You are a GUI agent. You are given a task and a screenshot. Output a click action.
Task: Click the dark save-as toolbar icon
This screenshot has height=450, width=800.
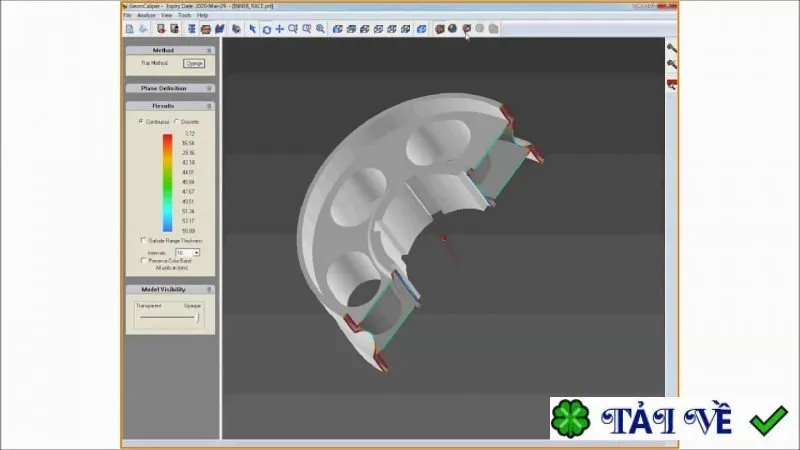pos(174,29)
